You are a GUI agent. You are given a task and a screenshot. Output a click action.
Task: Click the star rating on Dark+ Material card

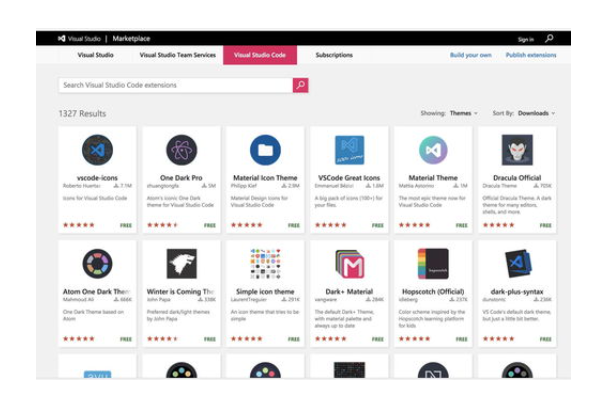click(x=331, y=339)
